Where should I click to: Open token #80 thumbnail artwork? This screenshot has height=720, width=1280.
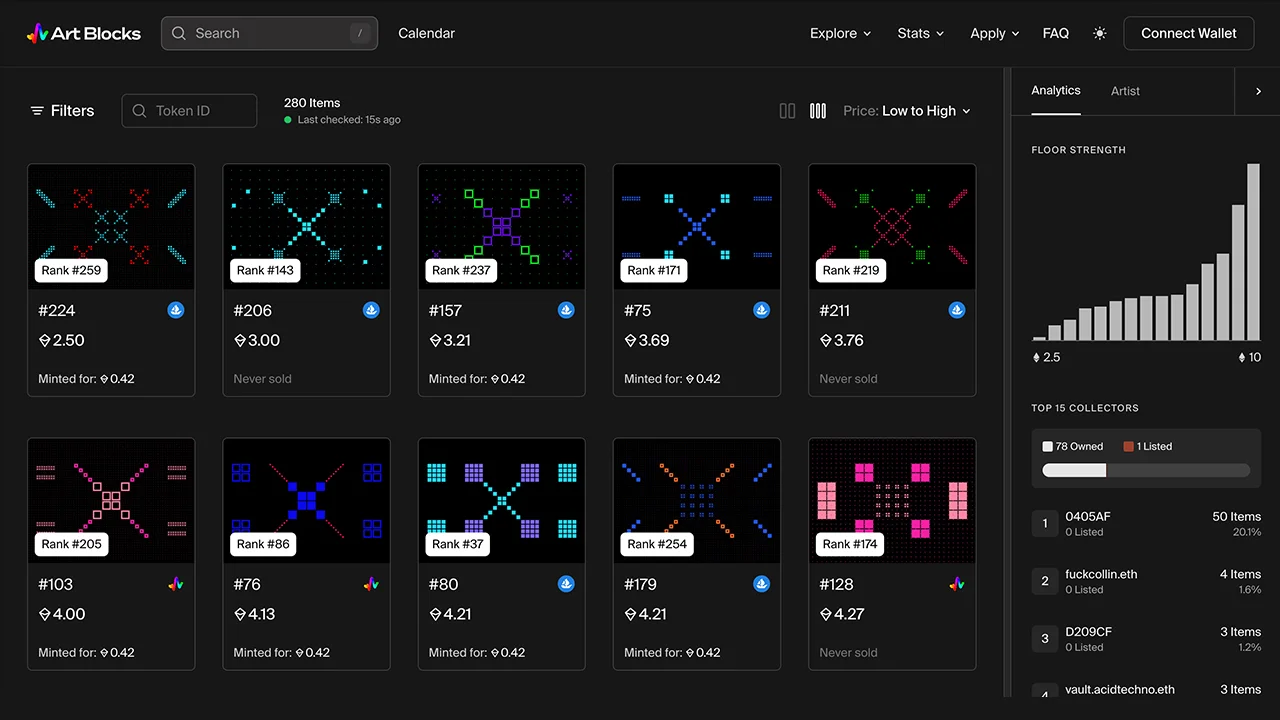click(x=501, y=500)
